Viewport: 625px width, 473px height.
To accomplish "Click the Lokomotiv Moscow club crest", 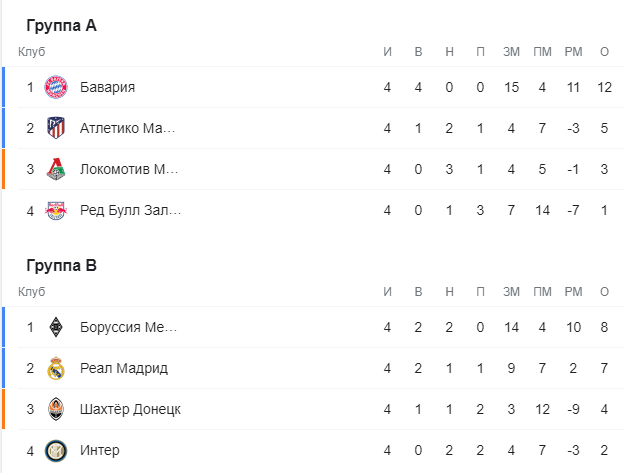I will tap(56, 169).
